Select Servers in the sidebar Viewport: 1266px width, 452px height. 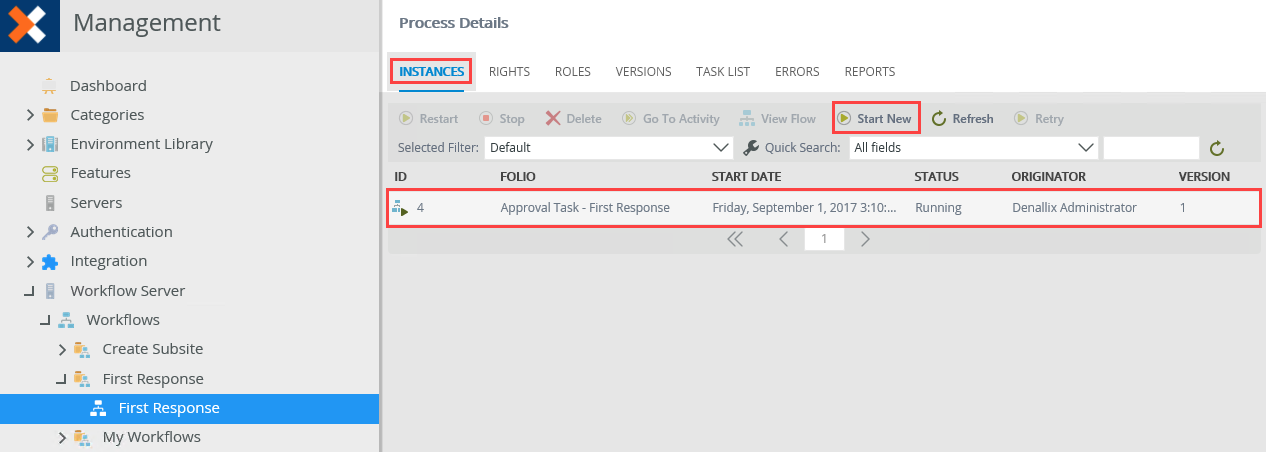(x=96, y=203)
